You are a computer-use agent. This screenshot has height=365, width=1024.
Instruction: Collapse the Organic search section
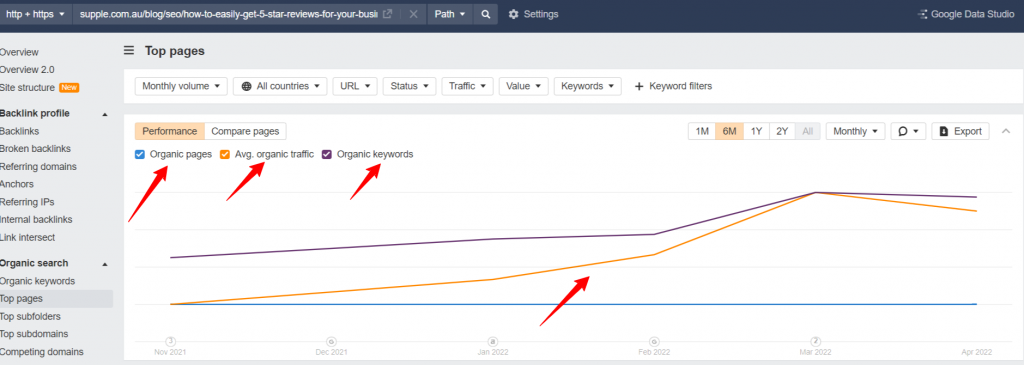(105, 264)
